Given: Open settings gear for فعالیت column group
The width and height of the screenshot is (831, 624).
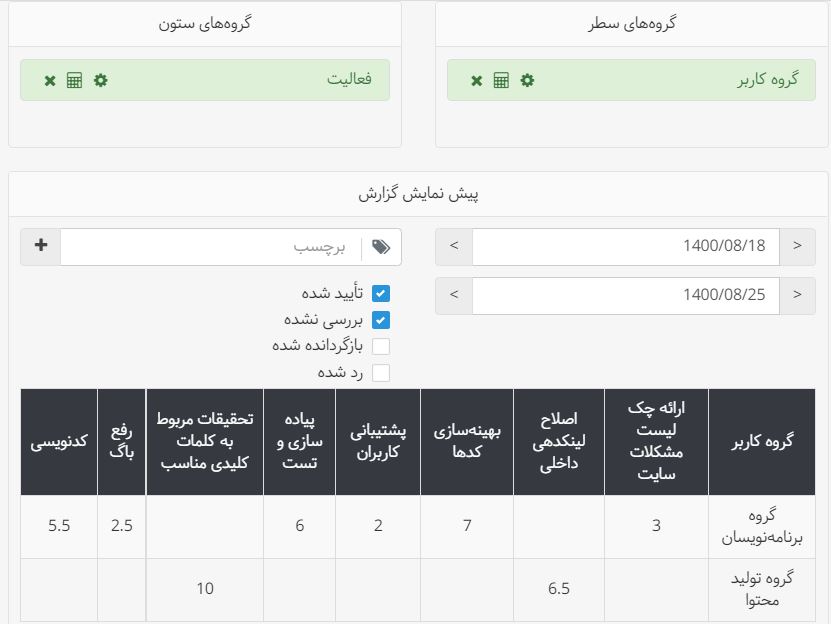Looking at the screenshot, I should [x=100, y=80].
